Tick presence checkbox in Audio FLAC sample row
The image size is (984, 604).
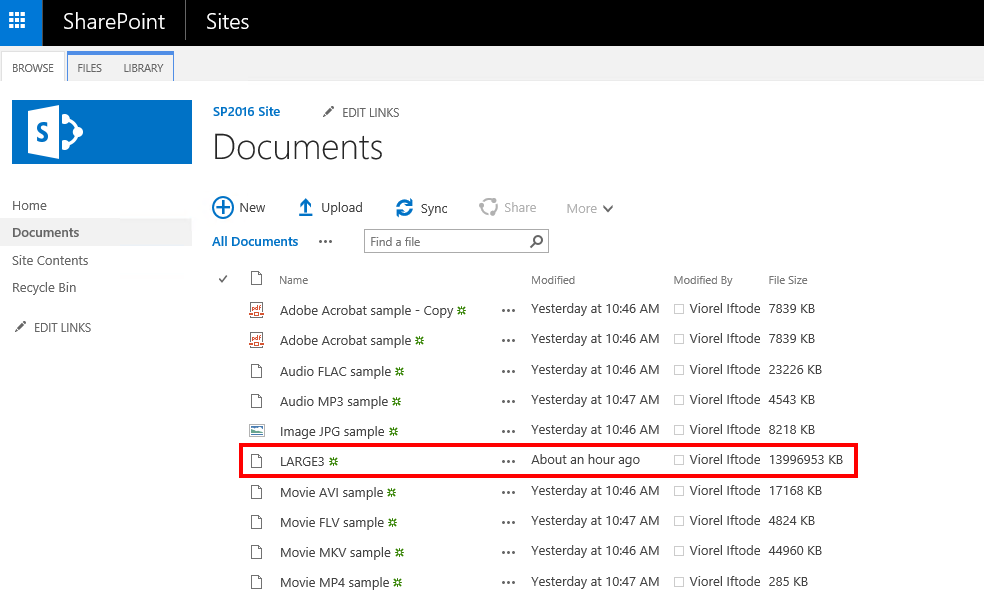(x=678, y=370)
